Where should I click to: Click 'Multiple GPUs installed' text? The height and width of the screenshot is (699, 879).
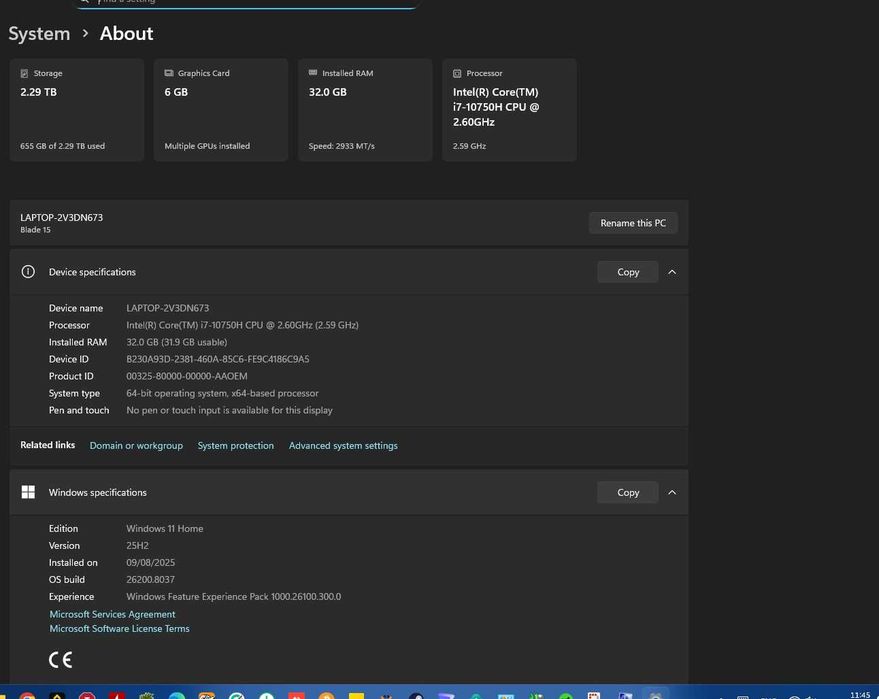pos(207,146)
